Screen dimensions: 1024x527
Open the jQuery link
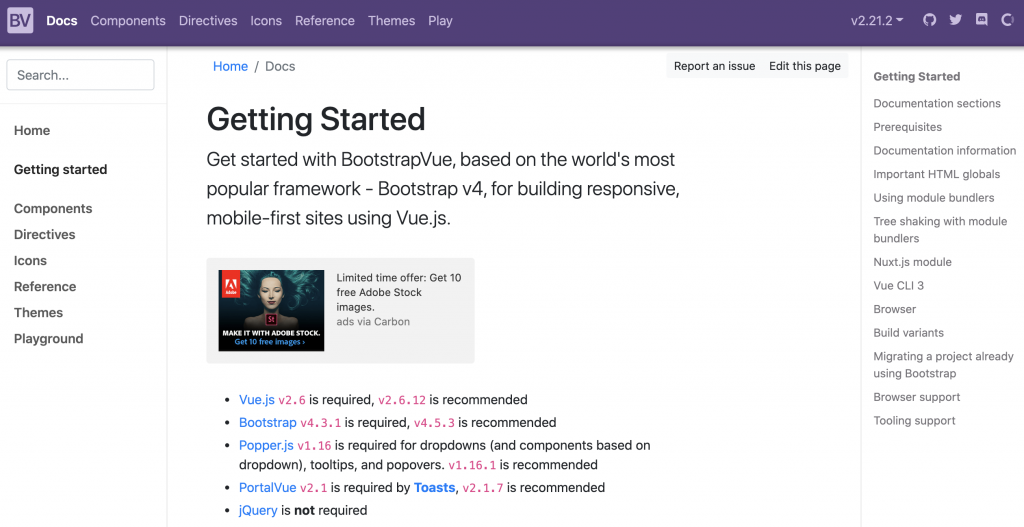pos(258,511)
